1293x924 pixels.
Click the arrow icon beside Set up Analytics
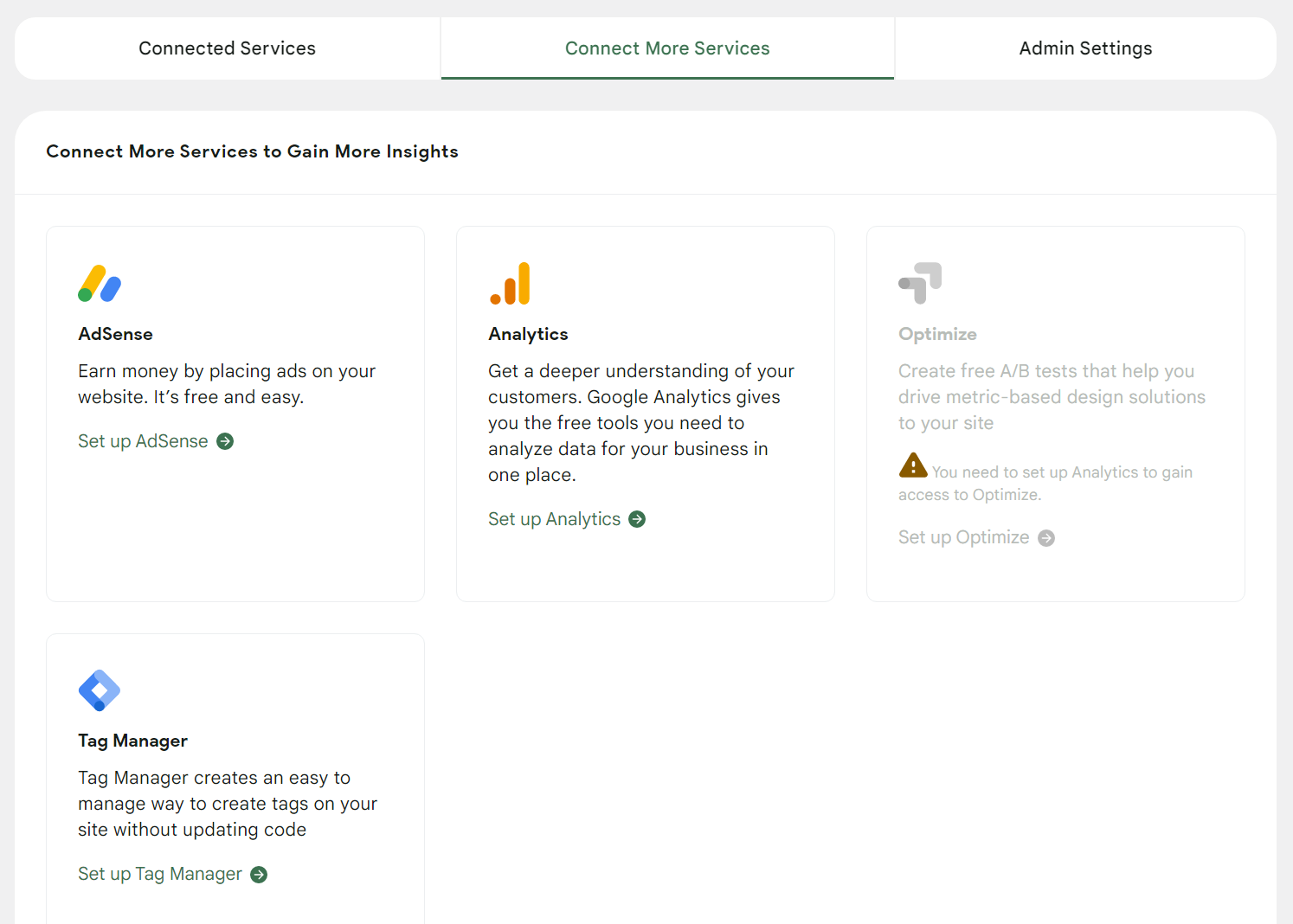(637, 519)
